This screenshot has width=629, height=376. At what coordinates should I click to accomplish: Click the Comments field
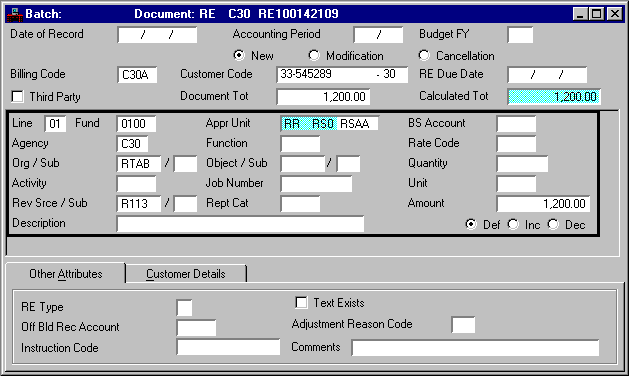click(475, 348)
